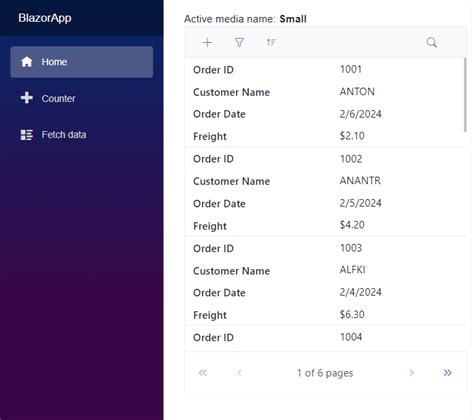The image size is (474, 420).
Task: Open the sort options icon
Action: 271,43
